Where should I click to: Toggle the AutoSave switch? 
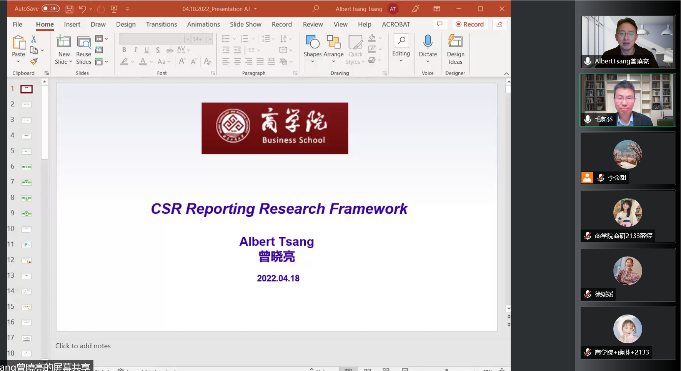(x=50, y=9)
